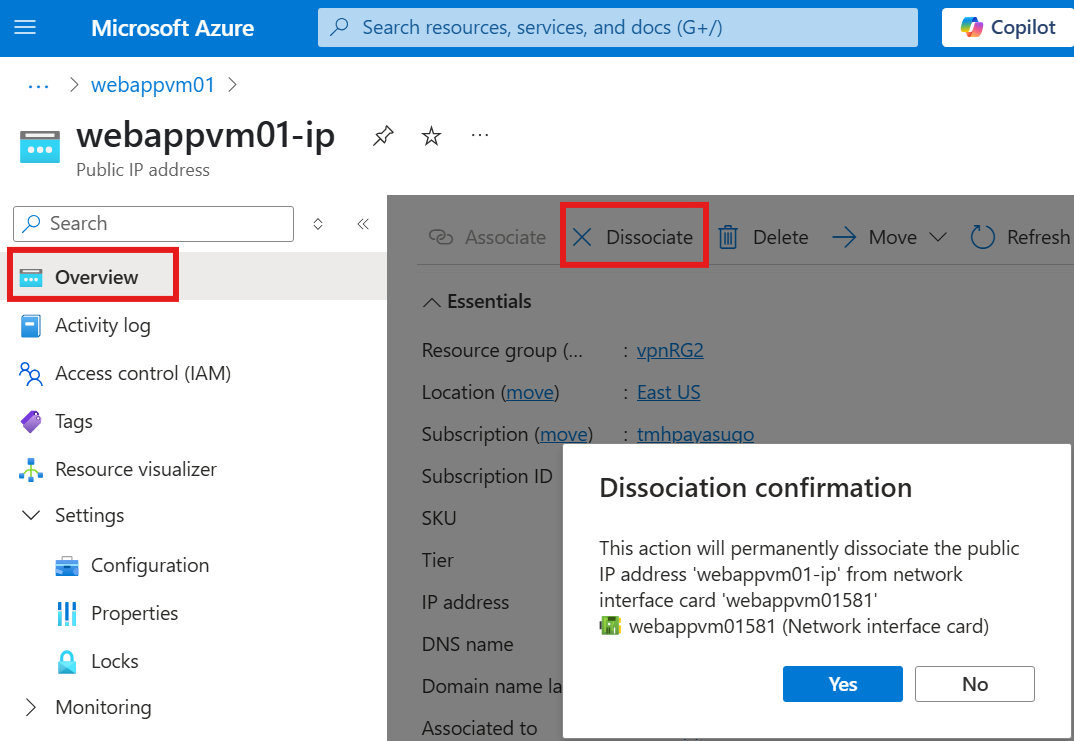Collapse the sidebar with double chevron
This screenshot has height=741, width=1074.
[x=363, y=224]
